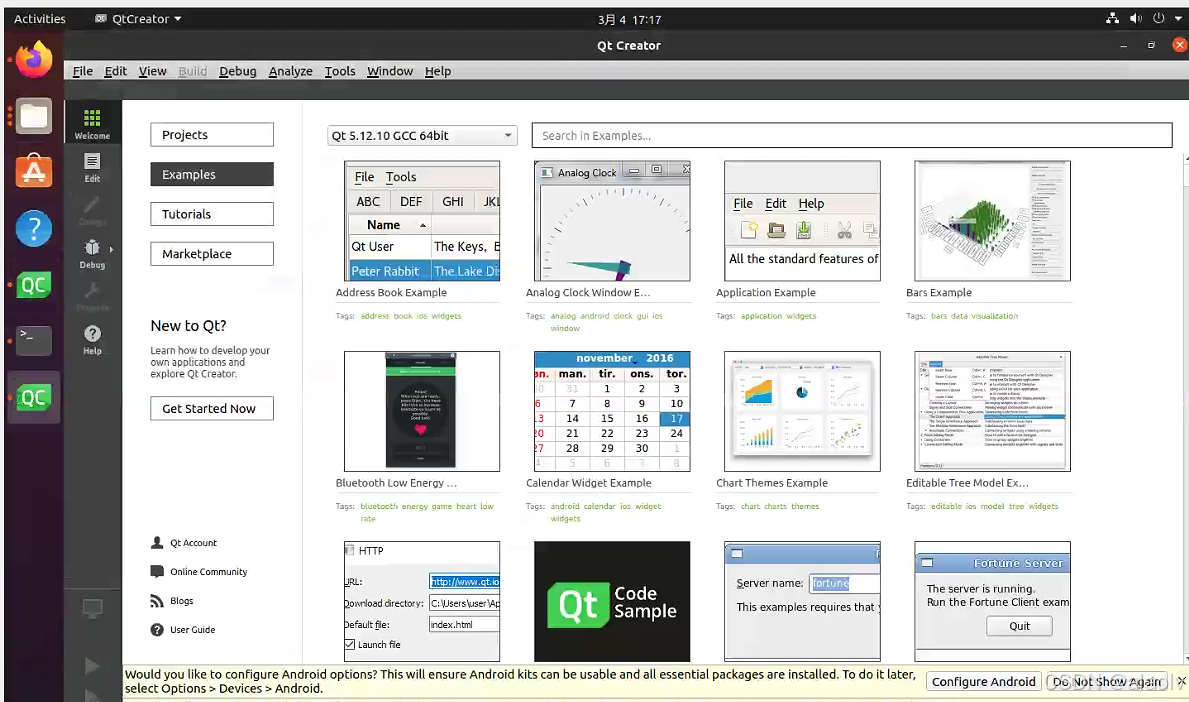Open Ubuntu Software from the dock

pos(33,171)
